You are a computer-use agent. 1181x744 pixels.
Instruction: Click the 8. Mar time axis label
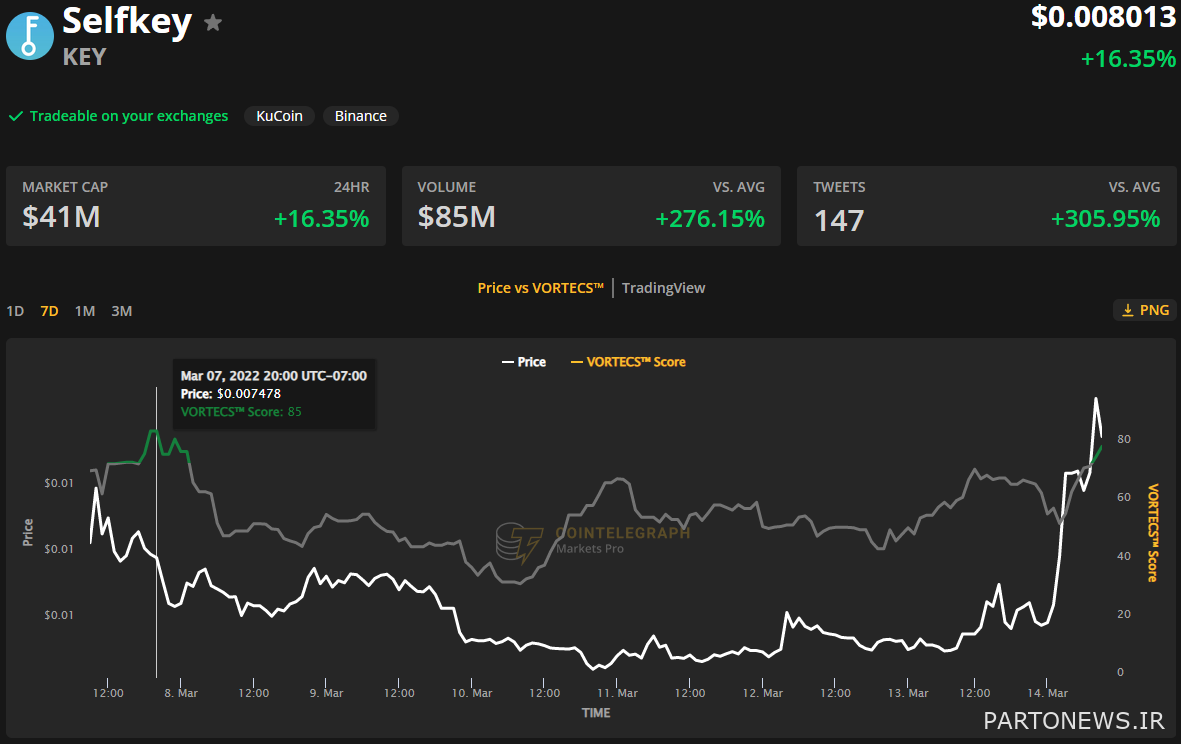181,693
